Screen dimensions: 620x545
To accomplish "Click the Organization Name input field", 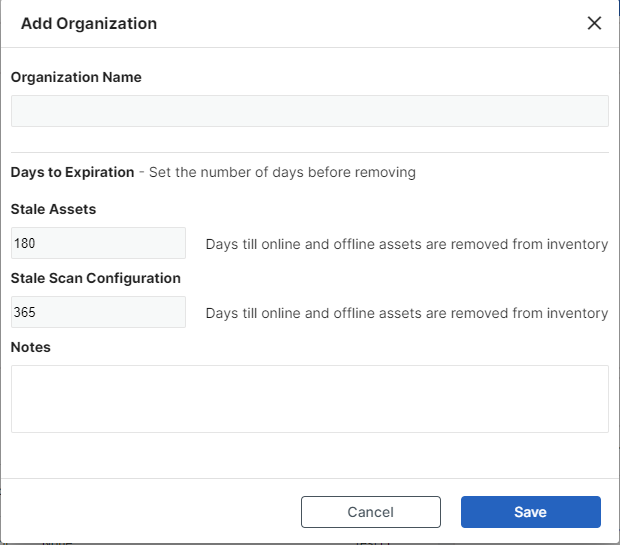I will pyautogui.click(x=309, y=111).
